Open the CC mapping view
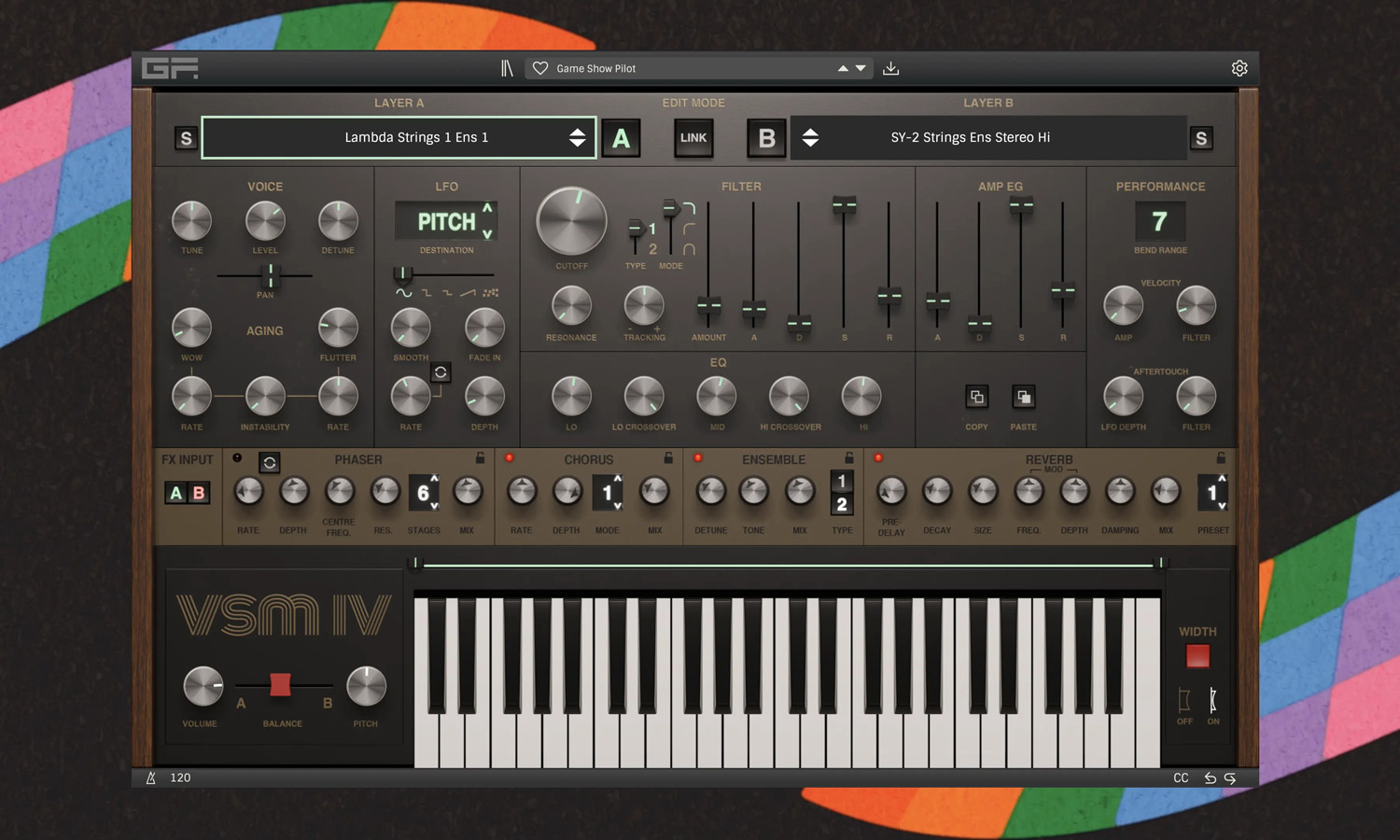 pyautogui.click(x=1181, y=777)
